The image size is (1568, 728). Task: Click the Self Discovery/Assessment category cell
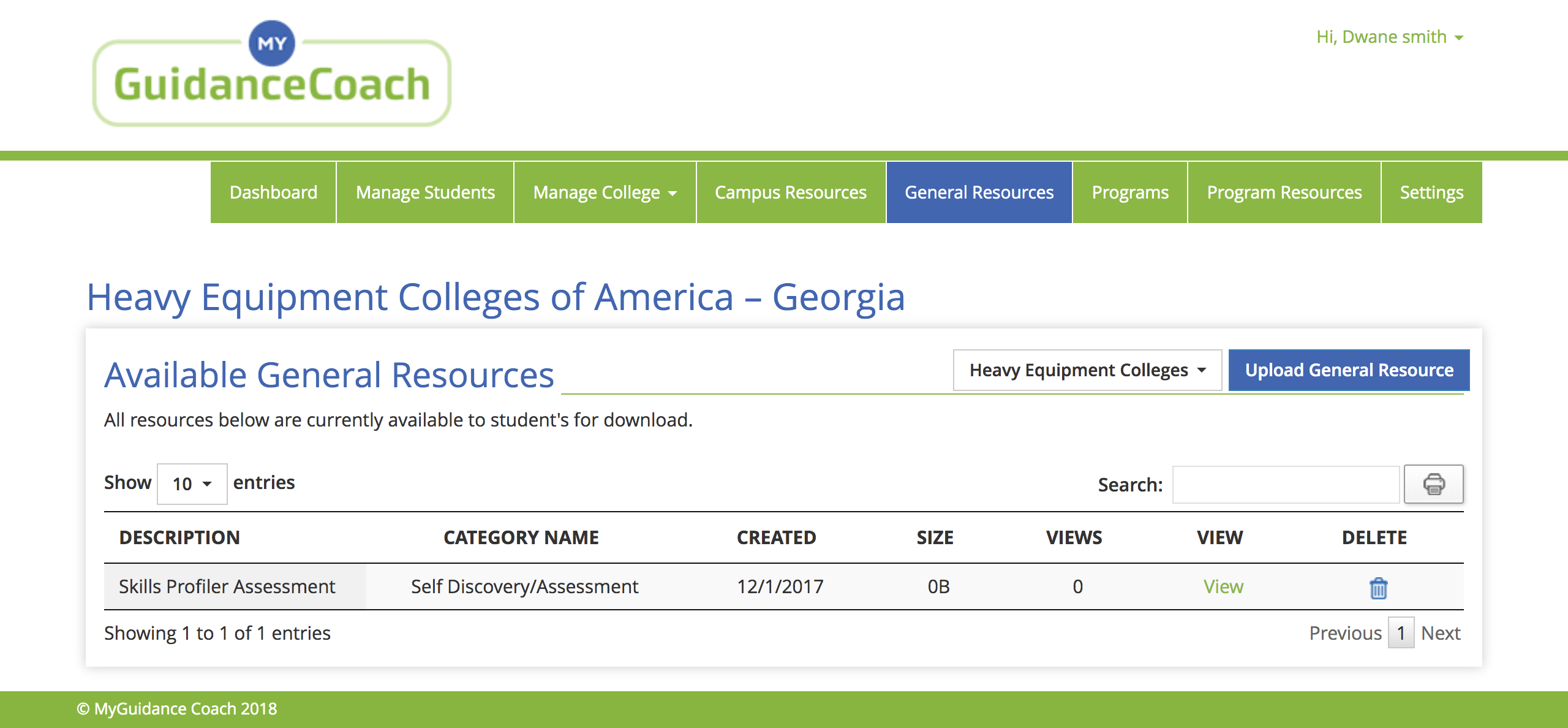pos(524,586)
